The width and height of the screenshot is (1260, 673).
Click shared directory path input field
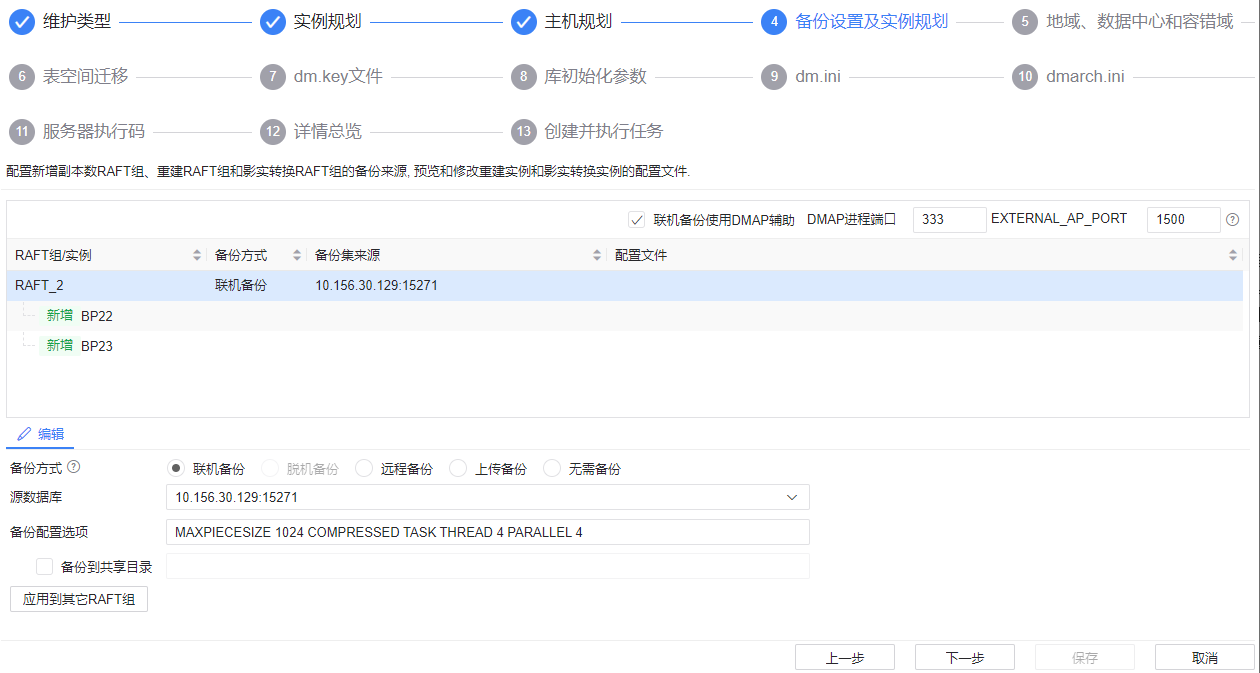tap(487, 566)
